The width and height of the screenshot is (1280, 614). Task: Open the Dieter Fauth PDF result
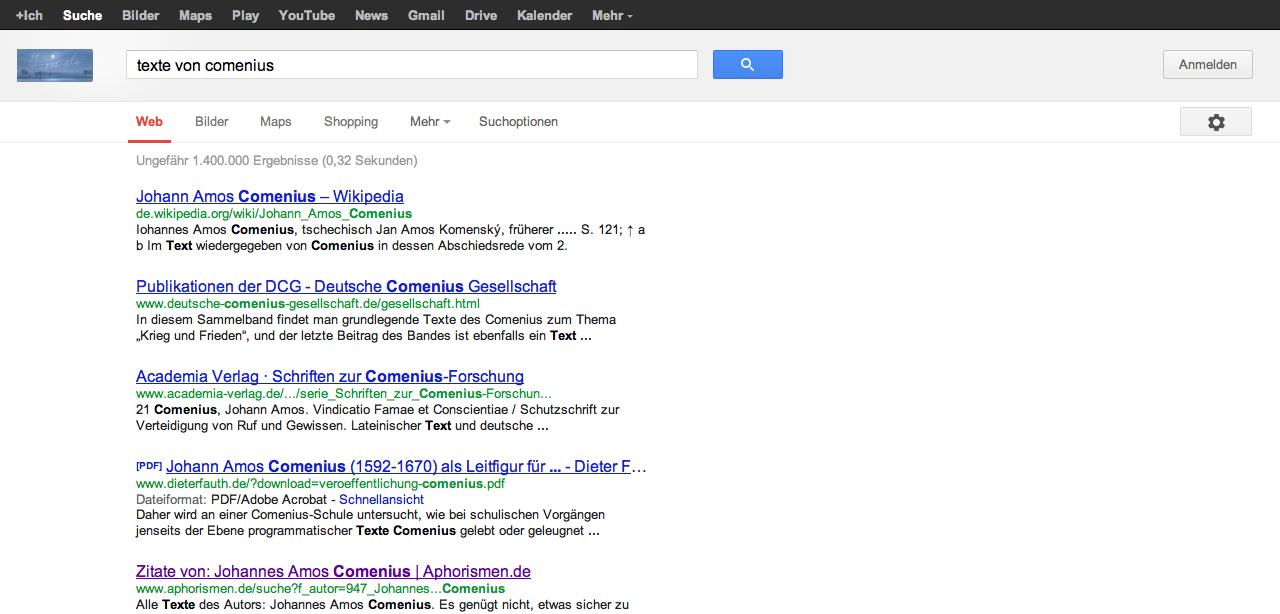click(406, 466)
